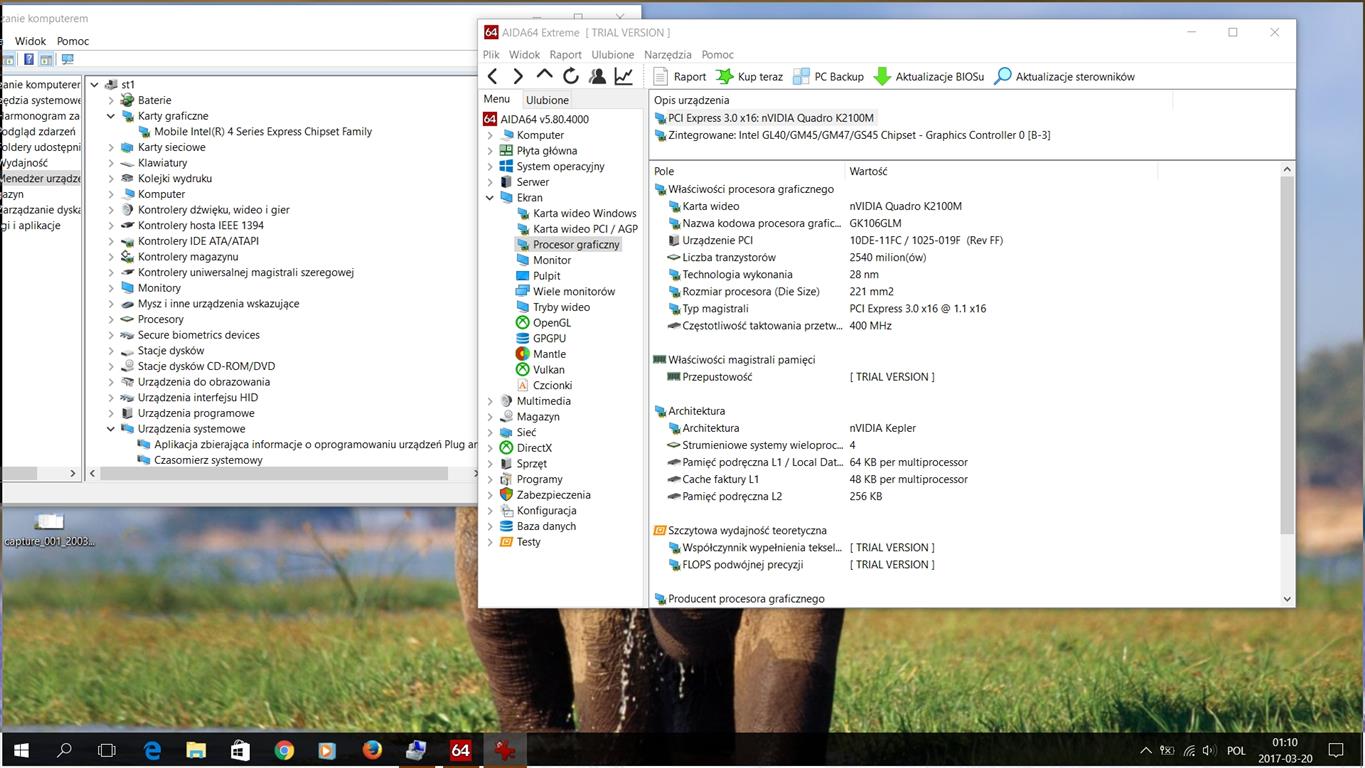This screenshot has height=768, width=1365.
Task: Open Widok menu in Device Manager window
Action: click(30, 41)
